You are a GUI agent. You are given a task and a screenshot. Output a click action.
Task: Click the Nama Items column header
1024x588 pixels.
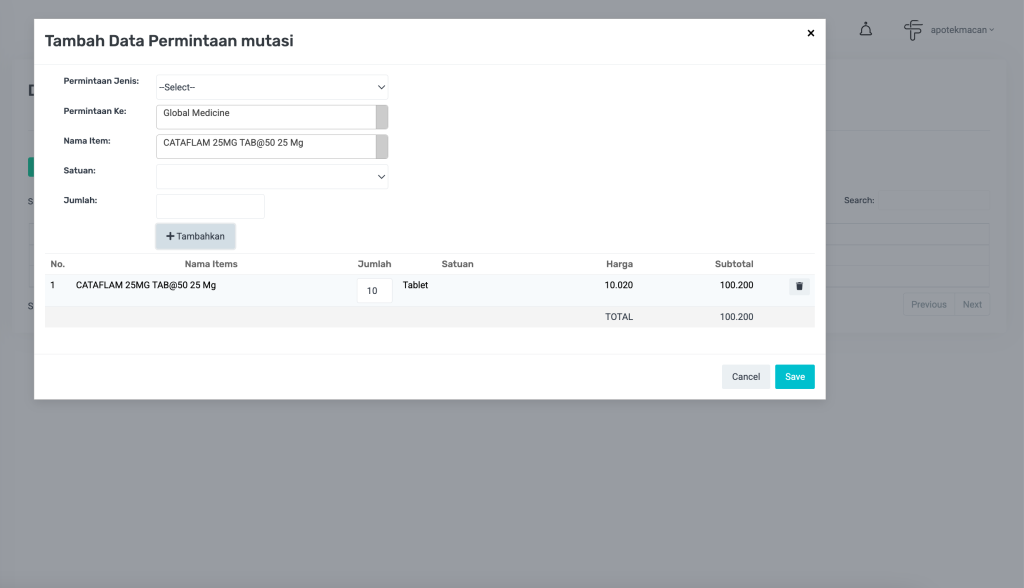[x=211, y=264]
